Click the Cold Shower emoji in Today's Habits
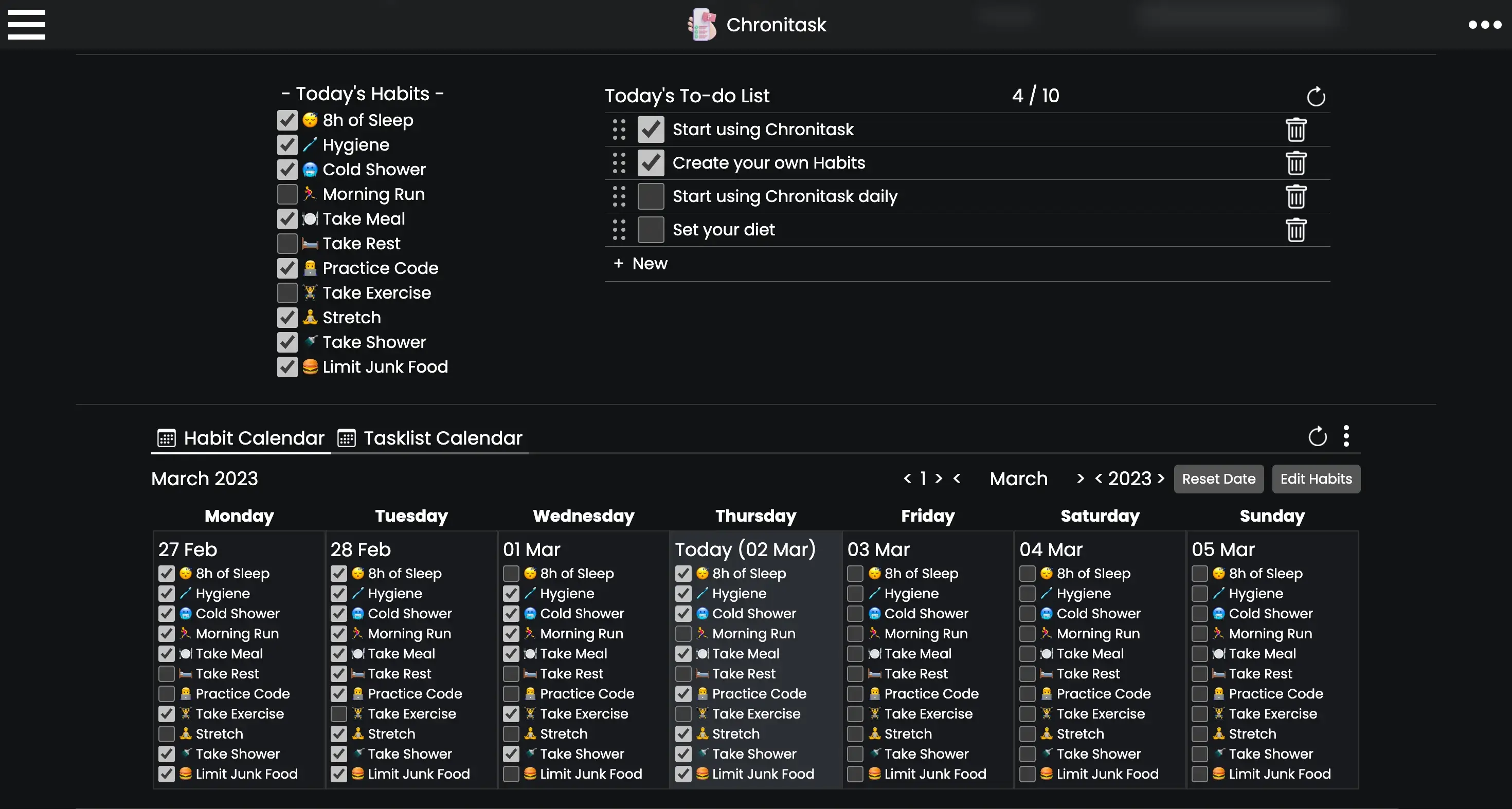The width and height of the screenshot is (1512, 809). click(310, 170)
